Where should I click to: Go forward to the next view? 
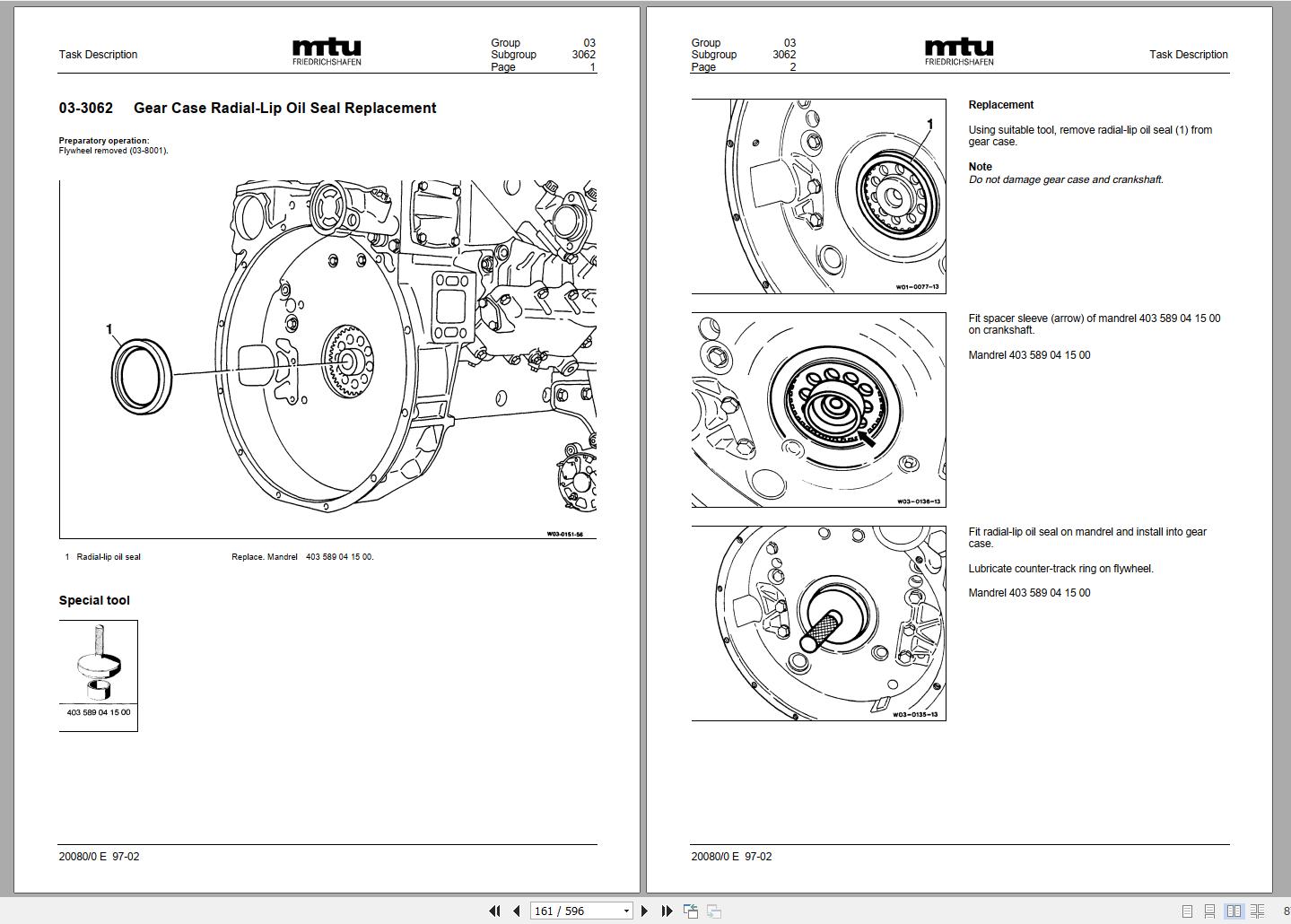click(x=714, y=911)
